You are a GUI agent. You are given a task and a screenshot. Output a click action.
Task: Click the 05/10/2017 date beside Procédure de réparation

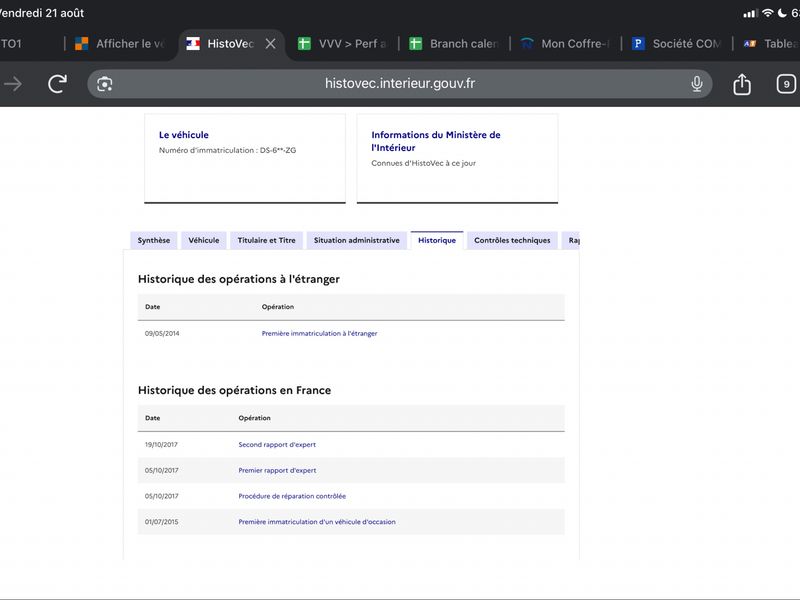click(x=161, y=496)
